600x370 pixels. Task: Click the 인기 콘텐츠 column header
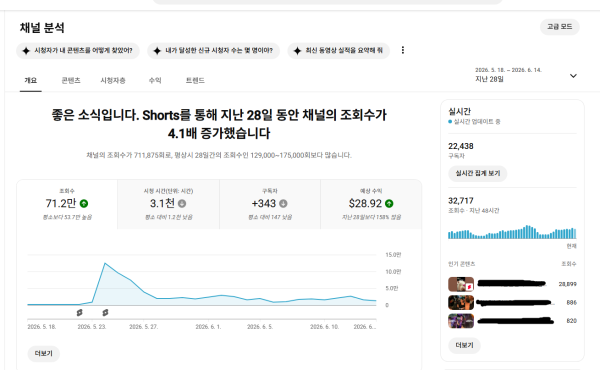click(461, 264)
